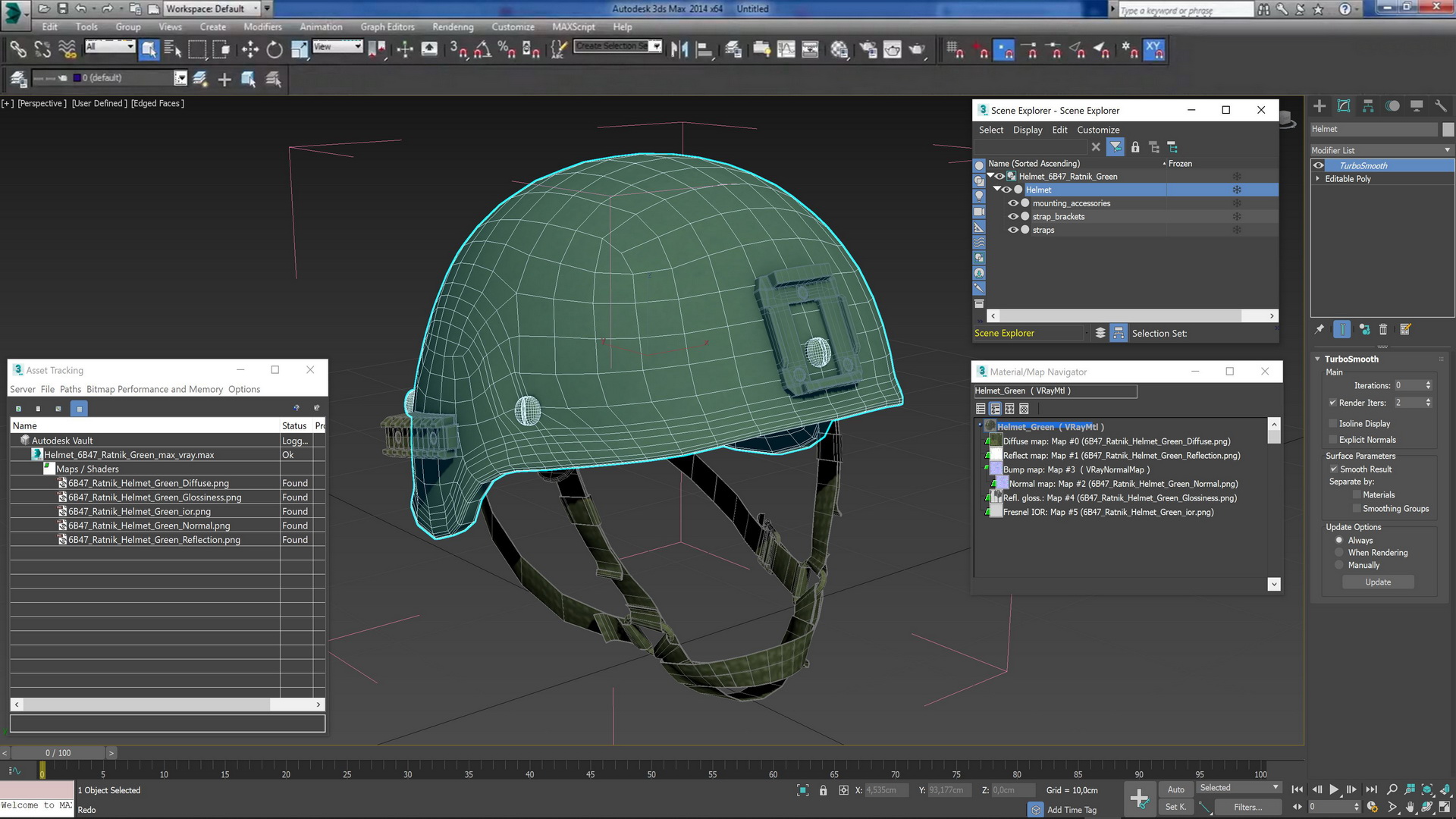Click the Update button in TurboSmooth
The width and height of the screenshot is (1456, 819).
(x=1378, y=582)
